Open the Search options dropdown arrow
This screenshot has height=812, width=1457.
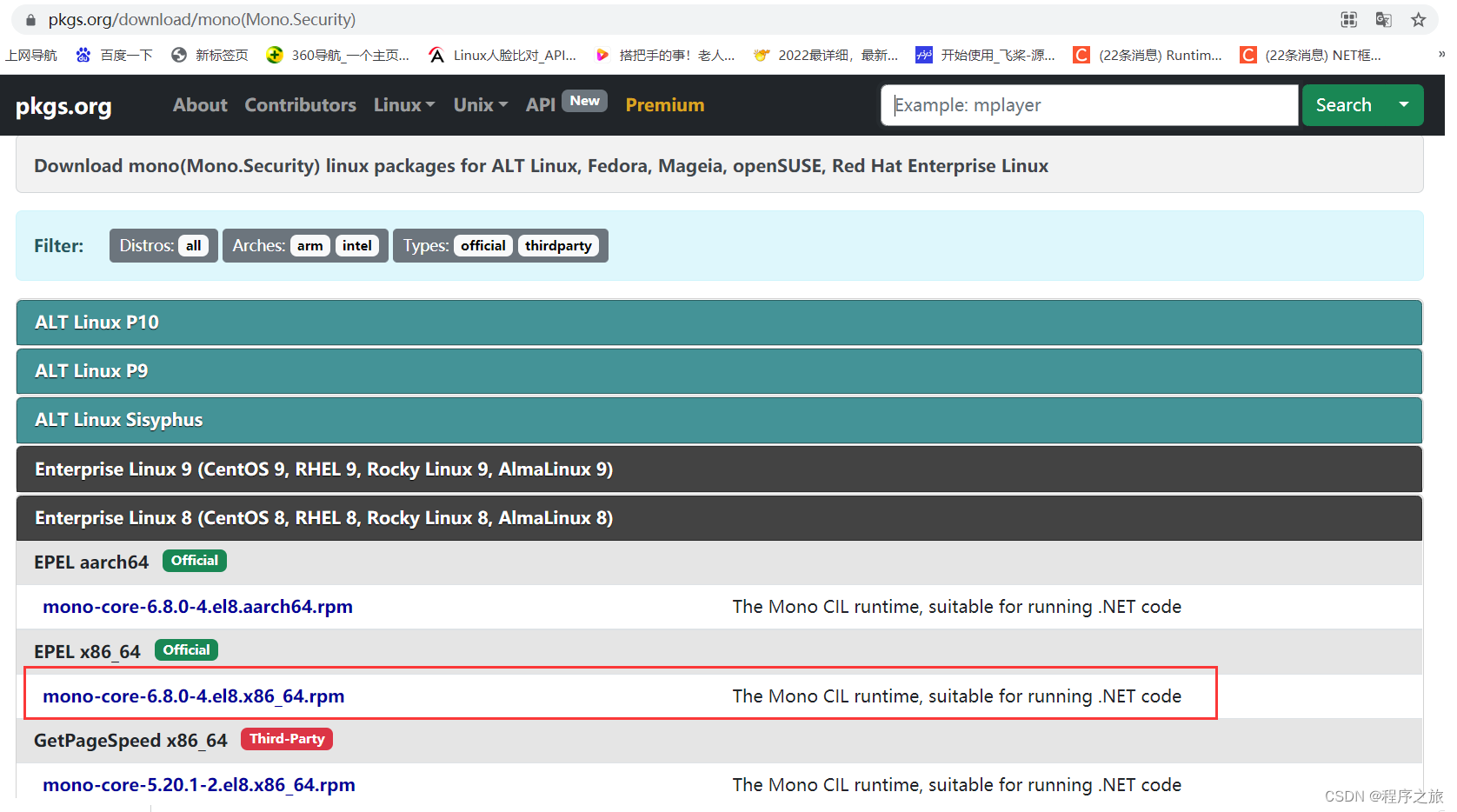point(1404,105)
